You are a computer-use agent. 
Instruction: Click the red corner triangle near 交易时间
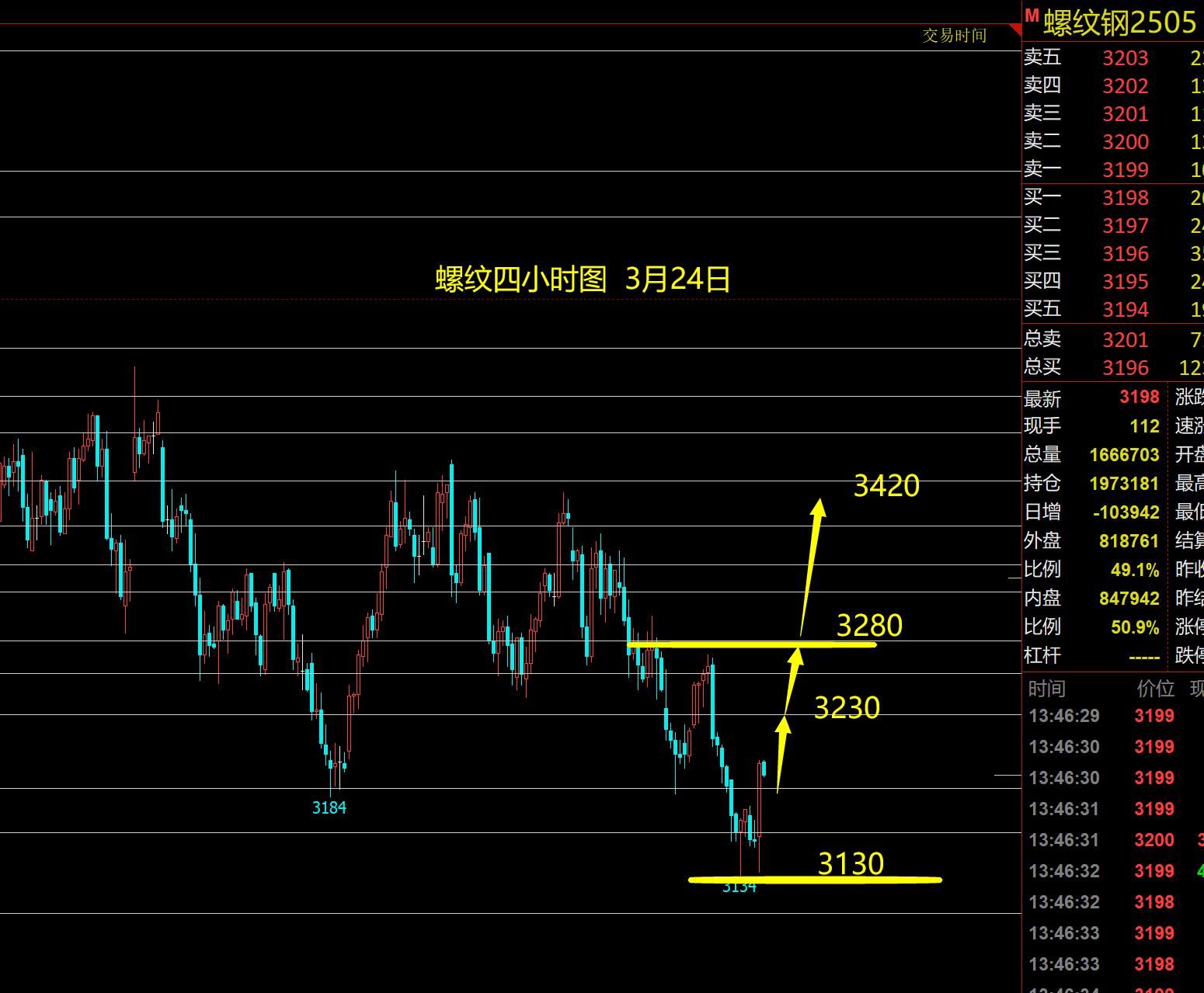[1015, 30]
